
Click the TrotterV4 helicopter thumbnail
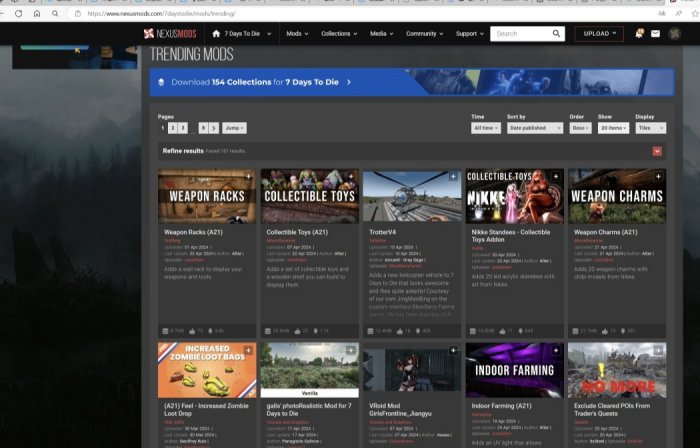(x=412, y=196)
